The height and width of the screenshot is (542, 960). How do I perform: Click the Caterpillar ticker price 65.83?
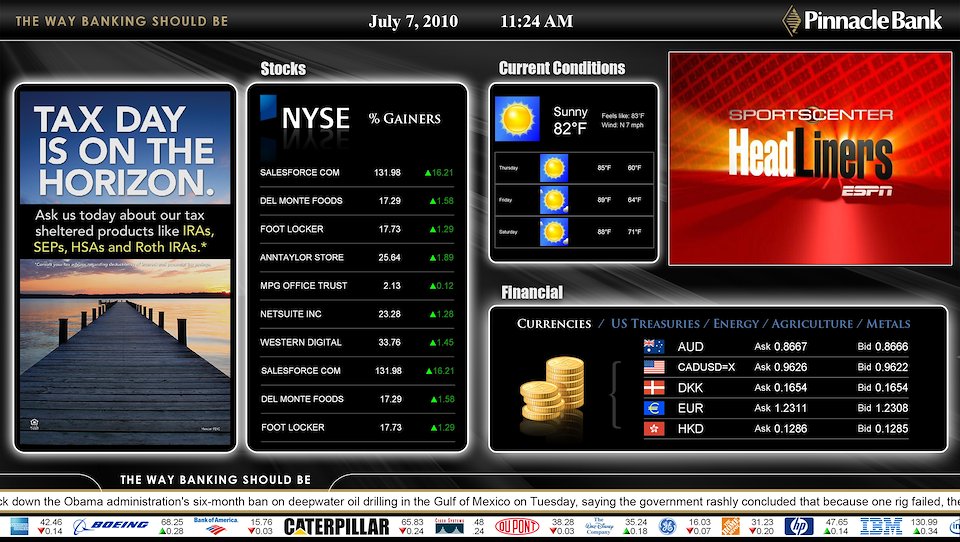[x=411, y=522]
